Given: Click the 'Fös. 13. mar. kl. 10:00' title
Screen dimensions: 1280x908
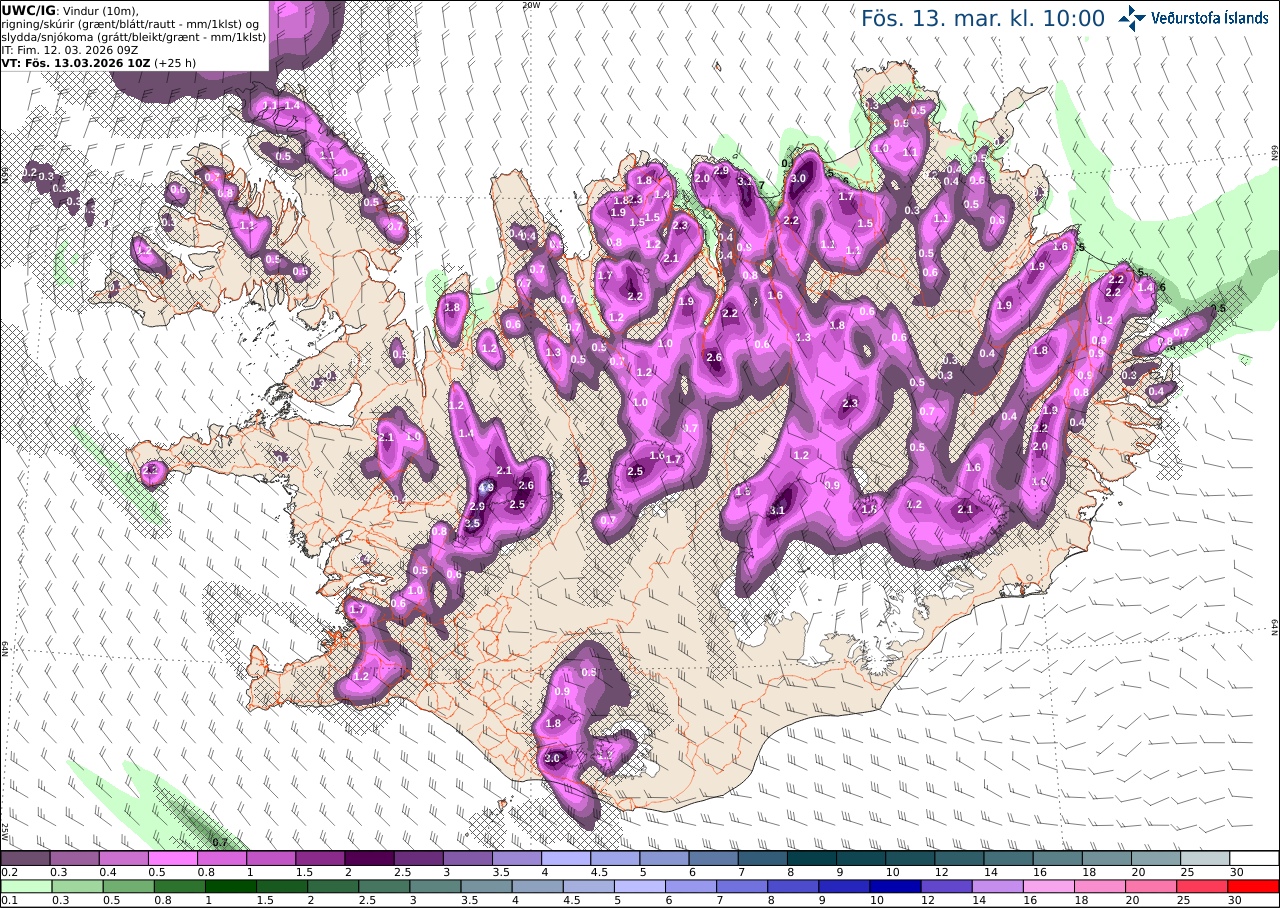Looking at the screenshot, I should pyautogui.click(x=983, y=19).
